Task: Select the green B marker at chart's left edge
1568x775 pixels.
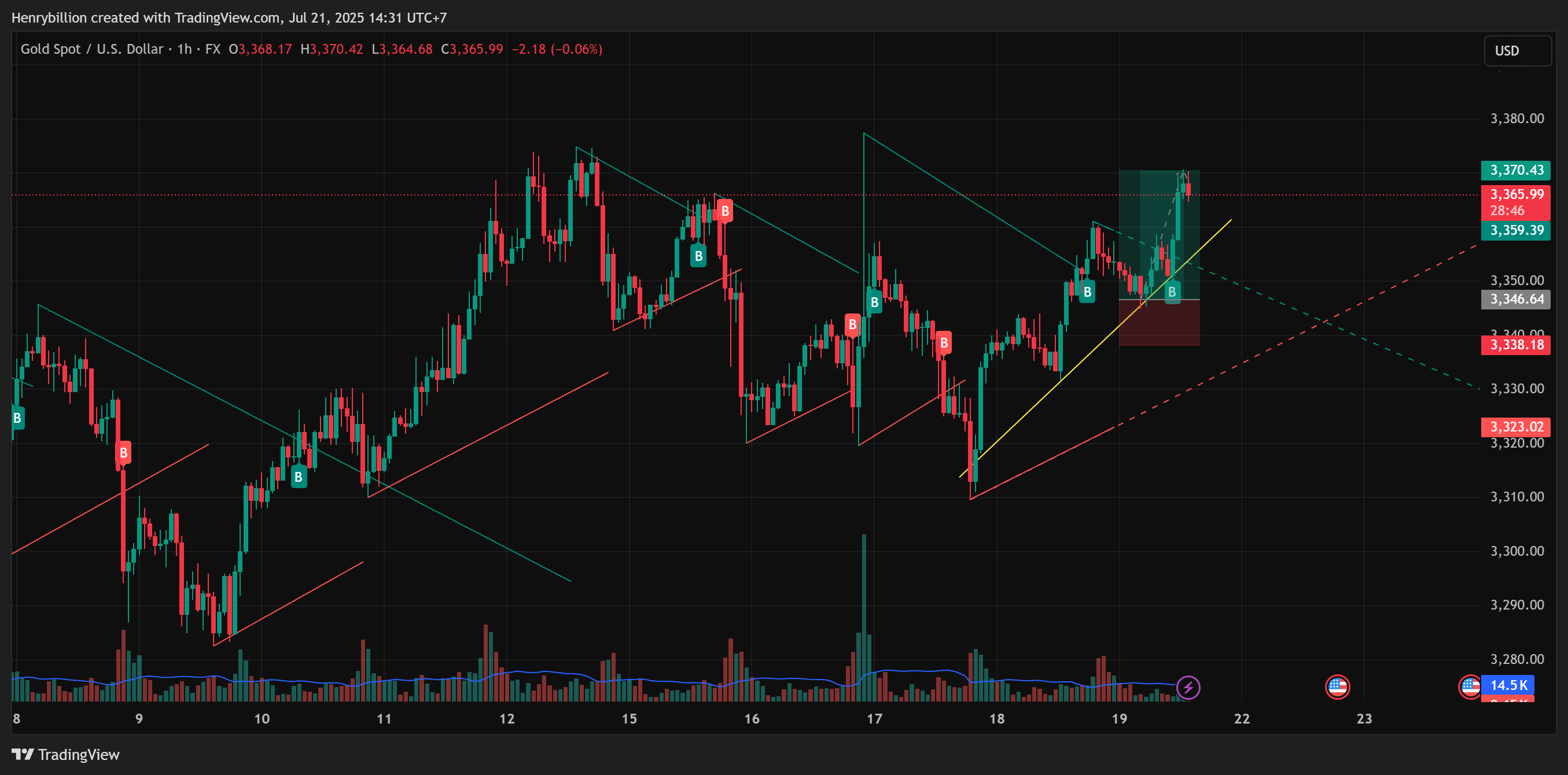Action: point(18,418)
